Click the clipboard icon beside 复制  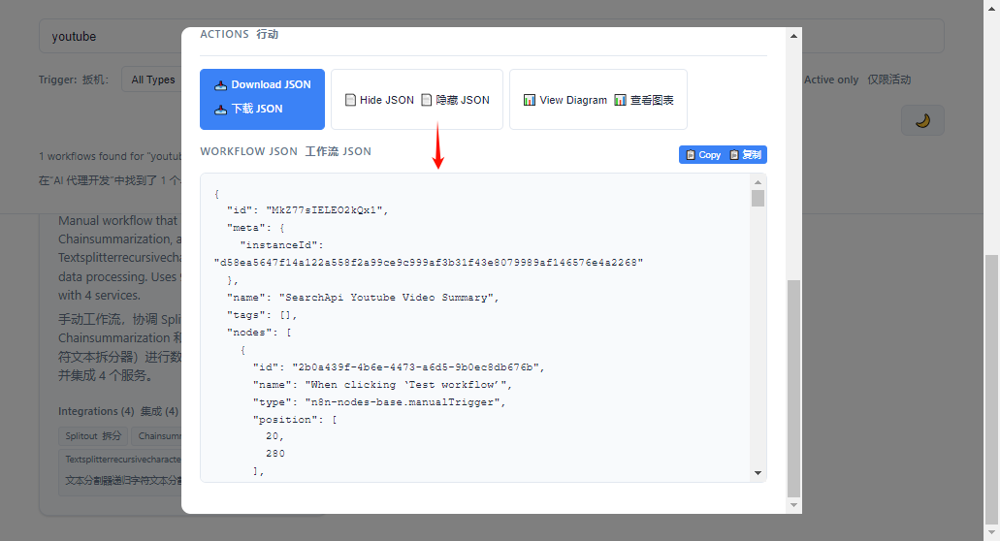tap(734, 155)
